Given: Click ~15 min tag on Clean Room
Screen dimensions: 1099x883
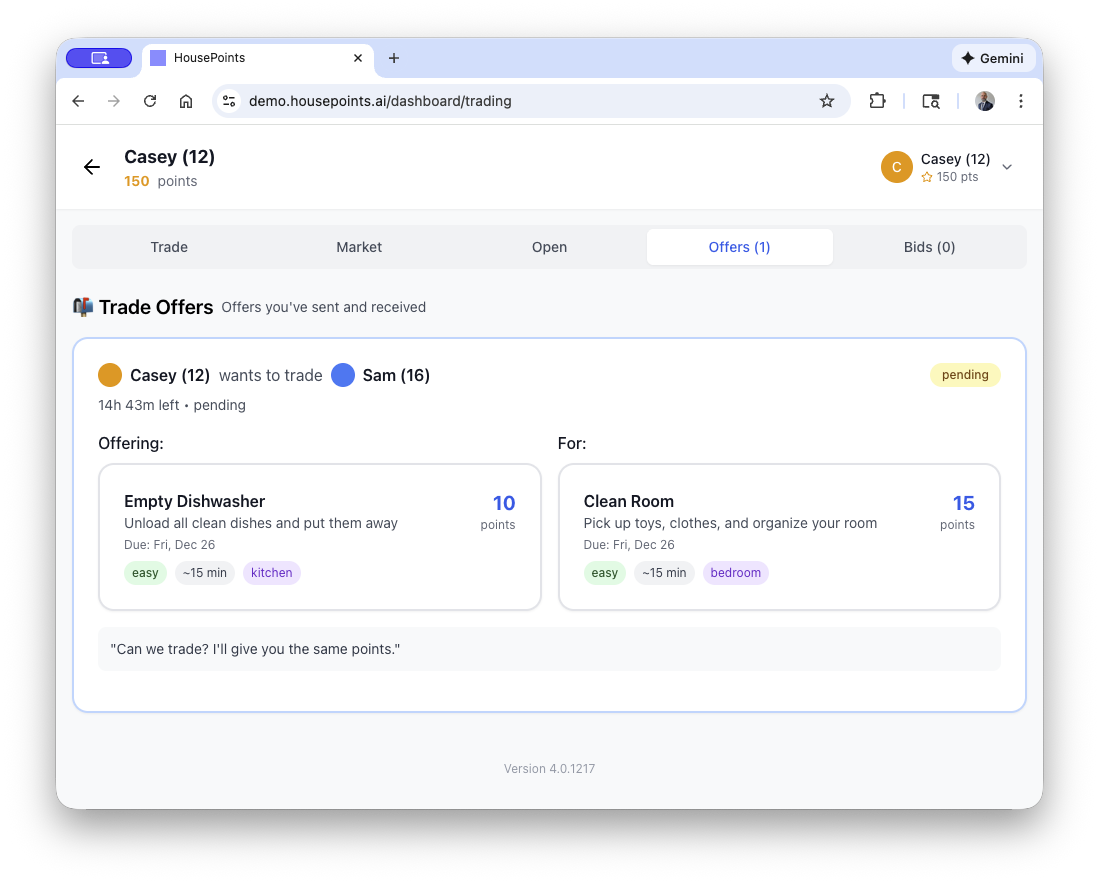Looking at the screenshot, I should tap(664, 573).
